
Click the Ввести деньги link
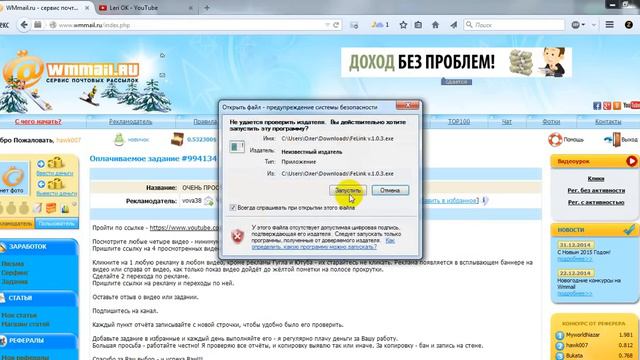click(x=55, y=173)
